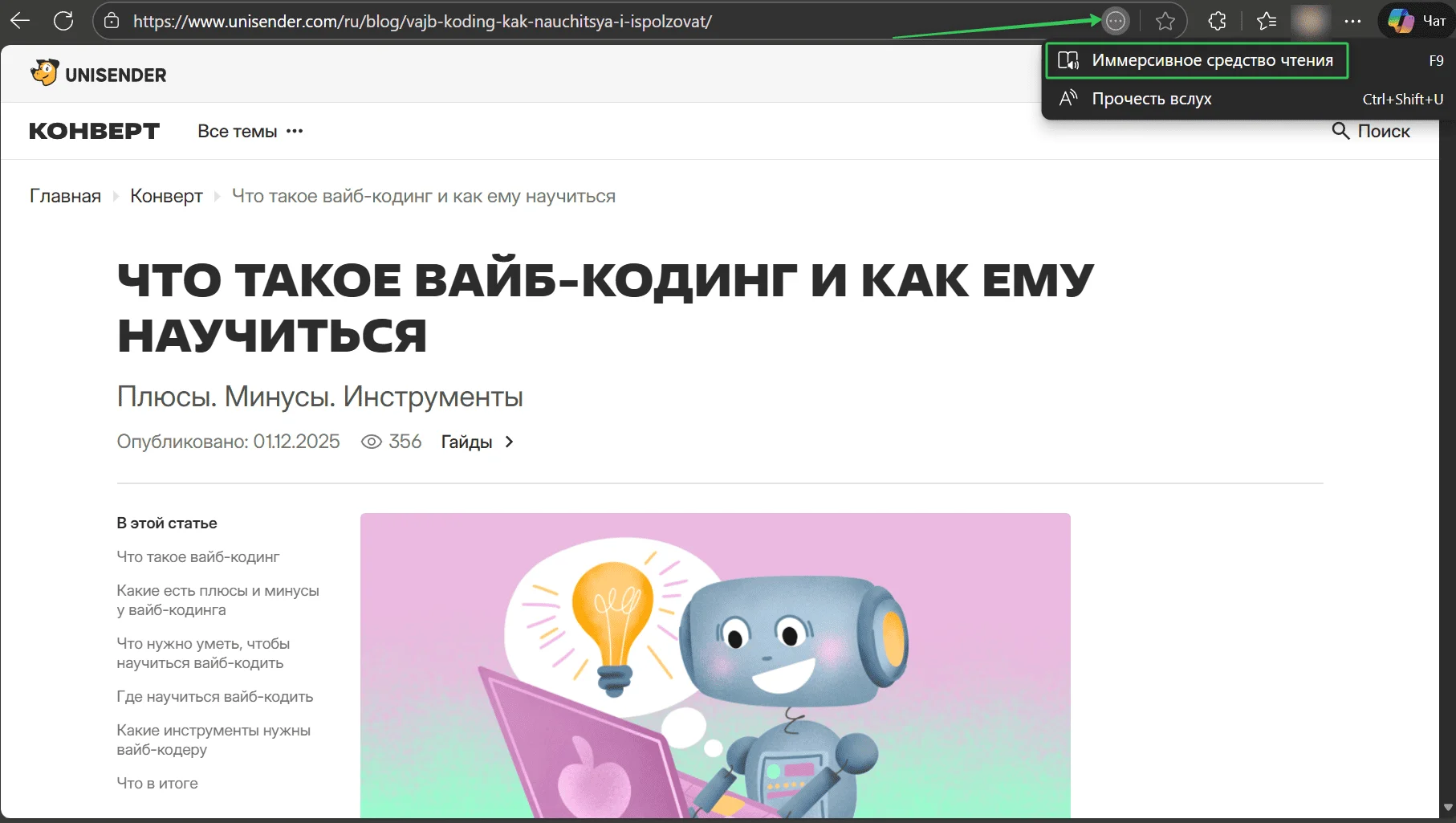Jump to Что такое вайб-кодинг section
Viewport: 1456px width, 823px height.
[197, 556]
